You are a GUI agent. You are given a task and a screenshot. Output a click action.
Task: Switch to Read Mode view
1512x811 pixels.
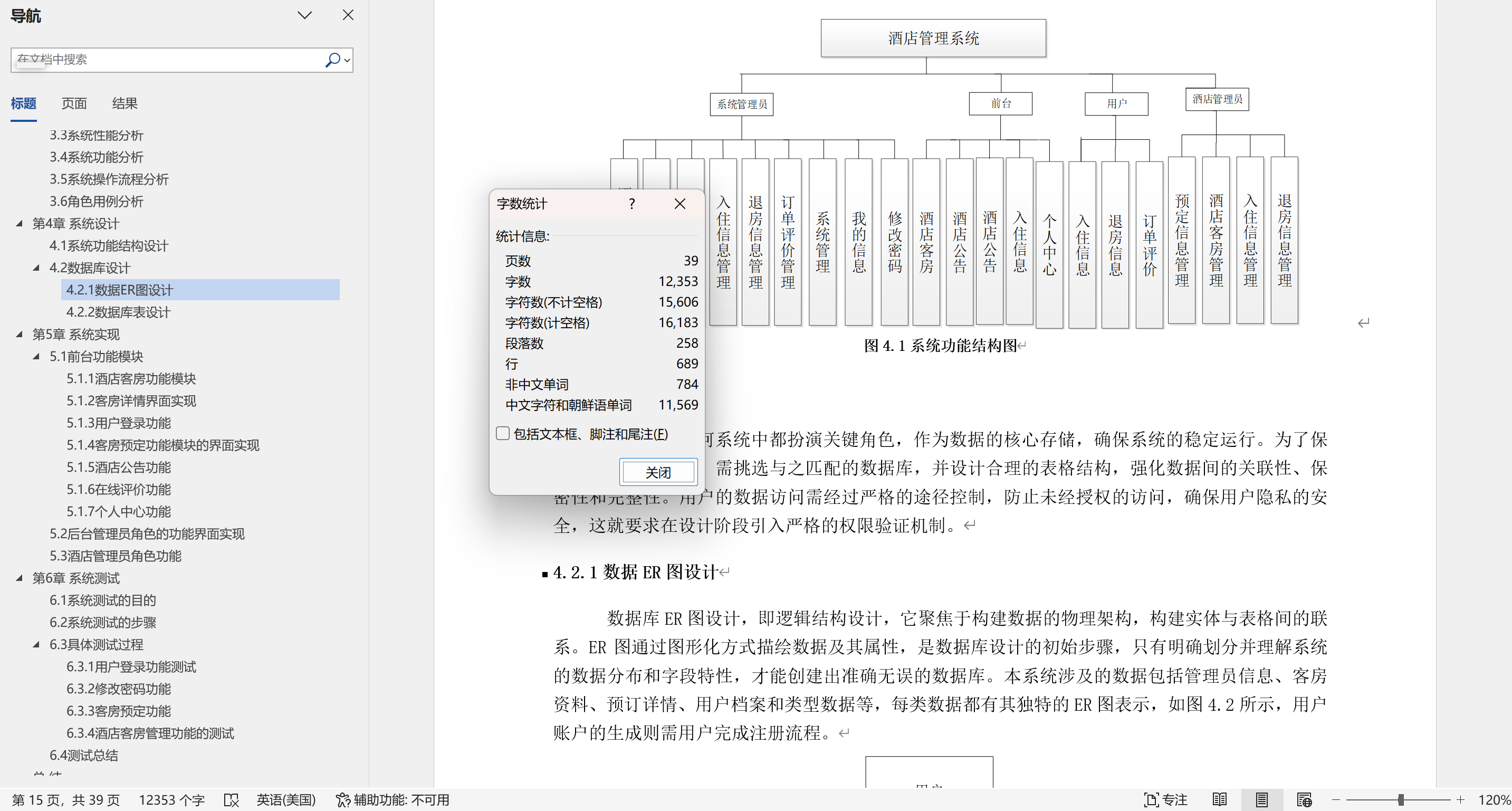point(1219,800)
